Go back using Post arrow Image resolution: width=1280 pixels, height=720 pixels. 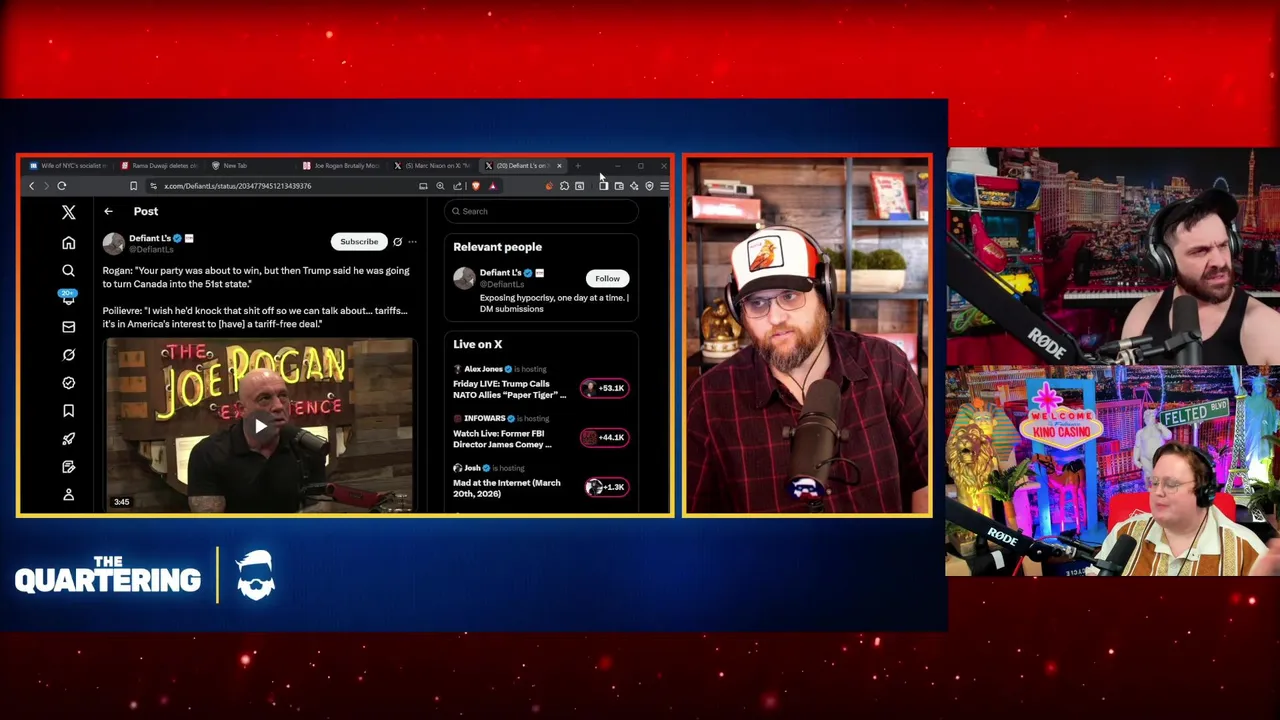(108, 211)
